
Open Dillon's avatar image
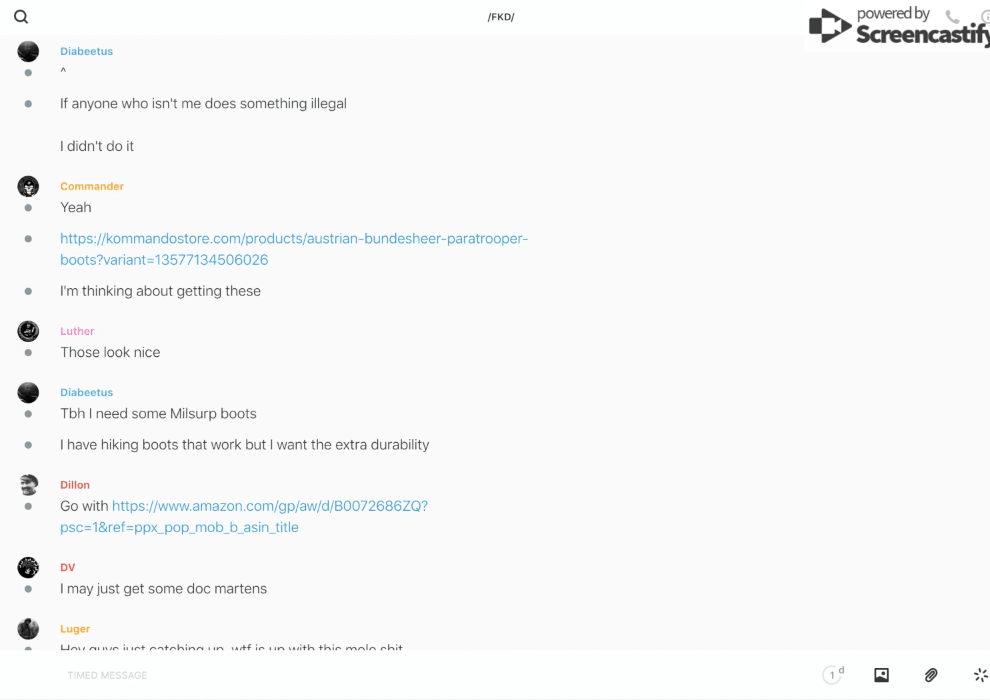point(28,485)
